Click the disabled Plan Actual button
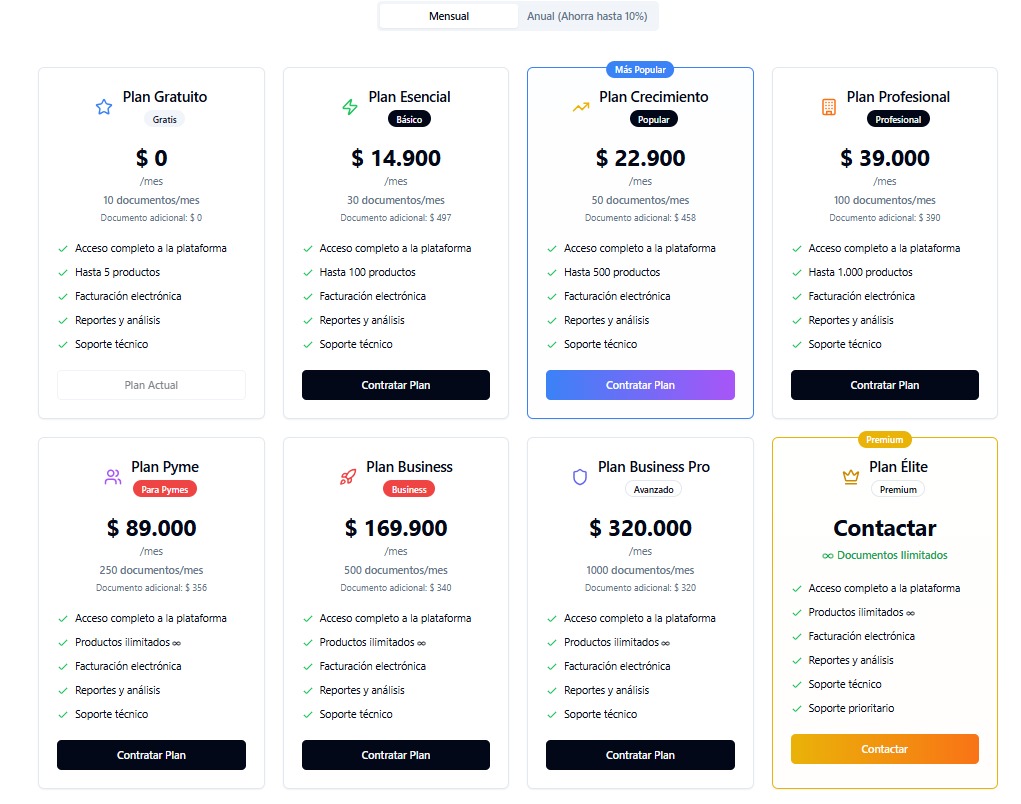The height and width of the screenshot is (804, 1021). pyautogui.click(x=151, y=385)
